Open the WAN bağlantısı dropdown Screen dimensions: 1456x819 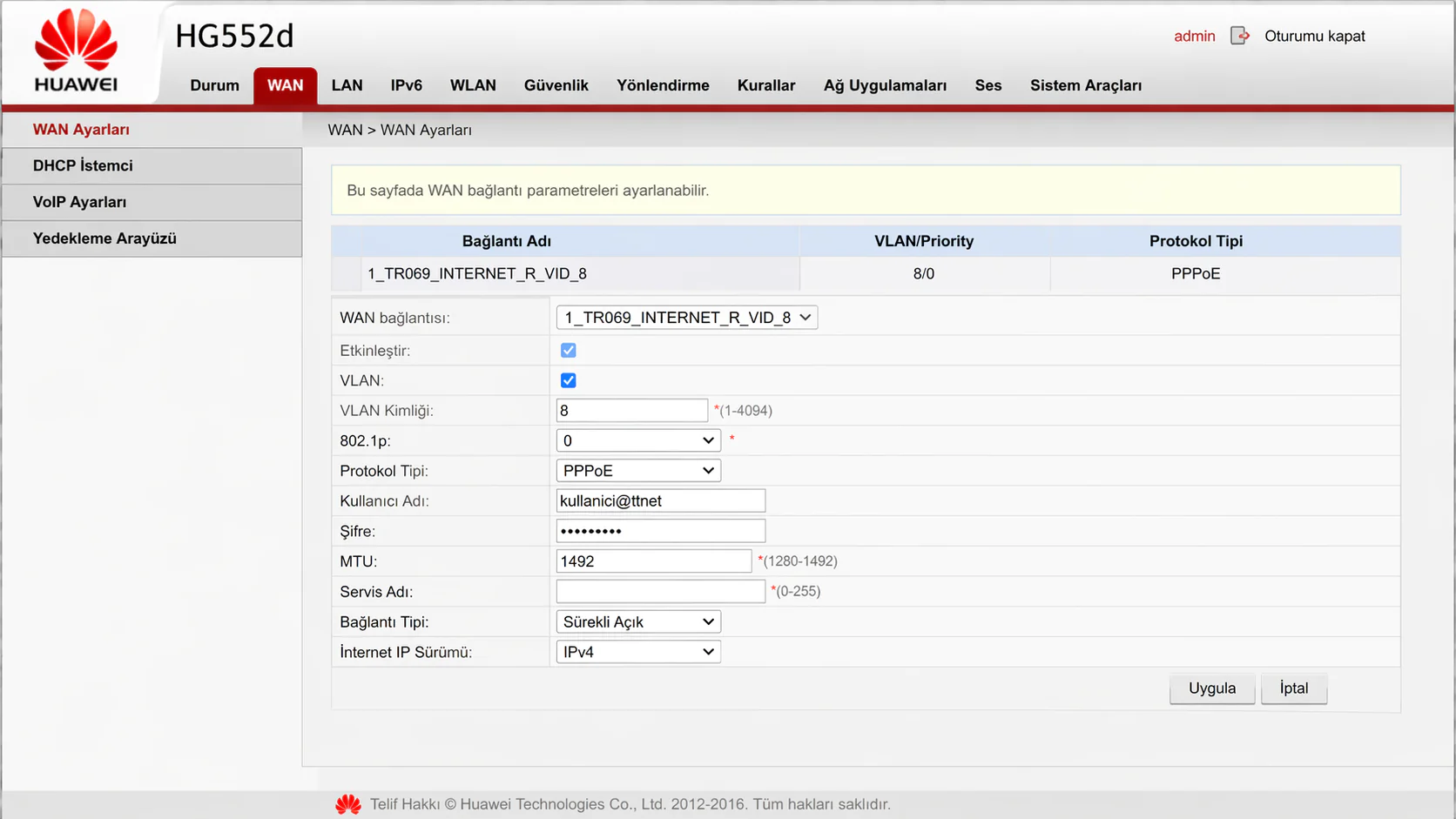[686, 318]
